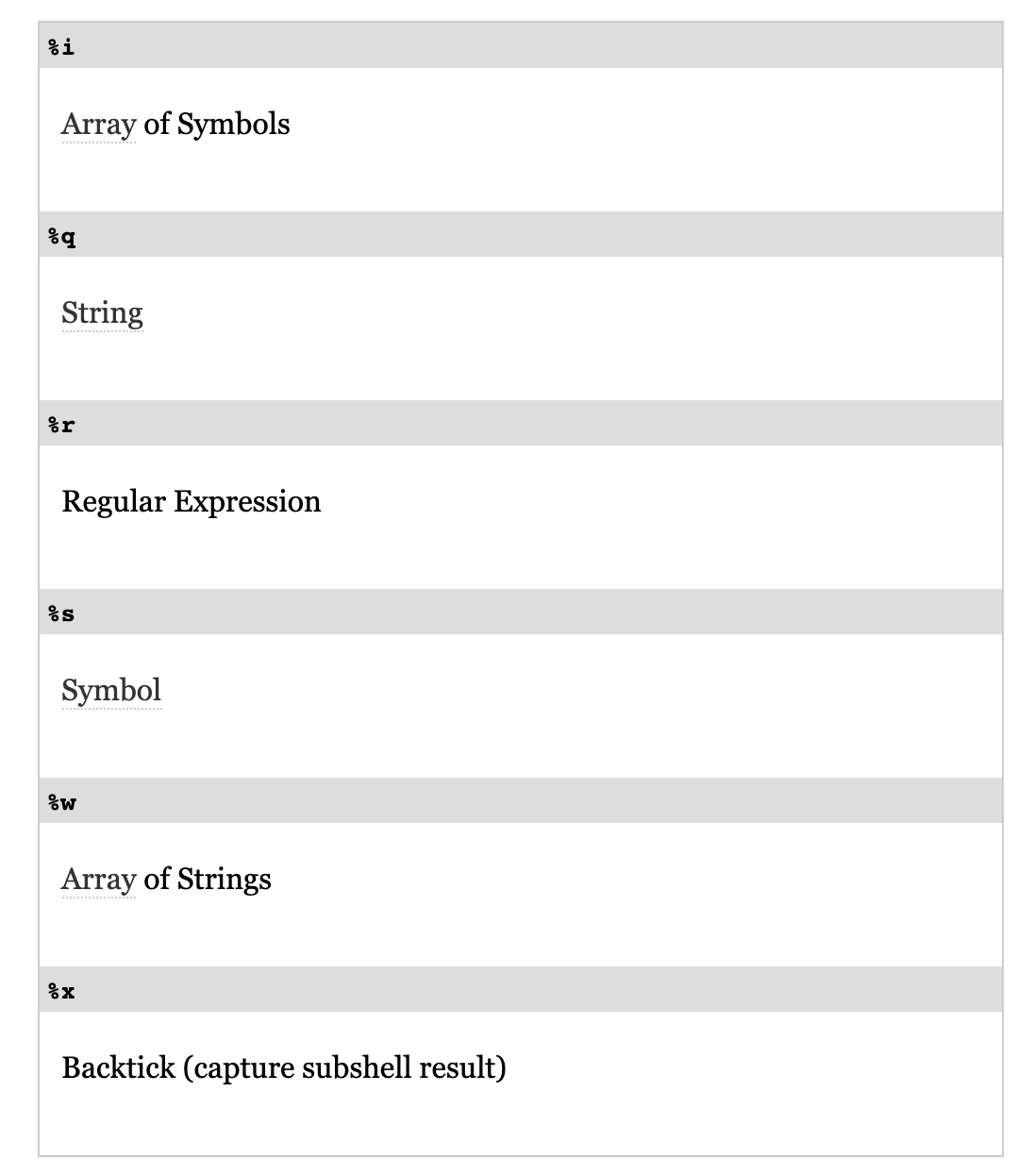Open the String link under %q

click(x=102, y=313)
